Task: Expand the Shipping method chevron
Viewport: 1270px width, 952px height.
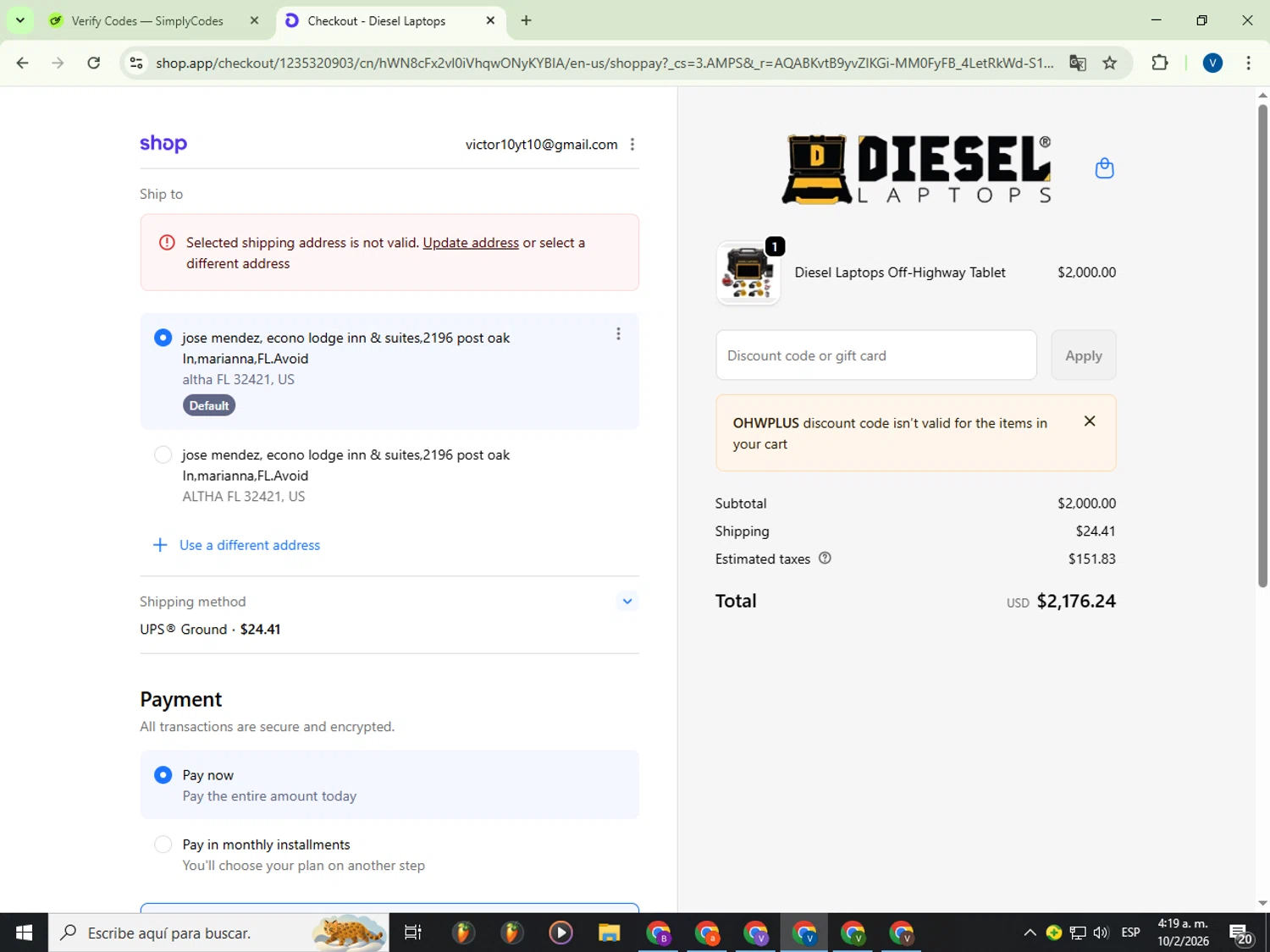Action: point(627,602)
